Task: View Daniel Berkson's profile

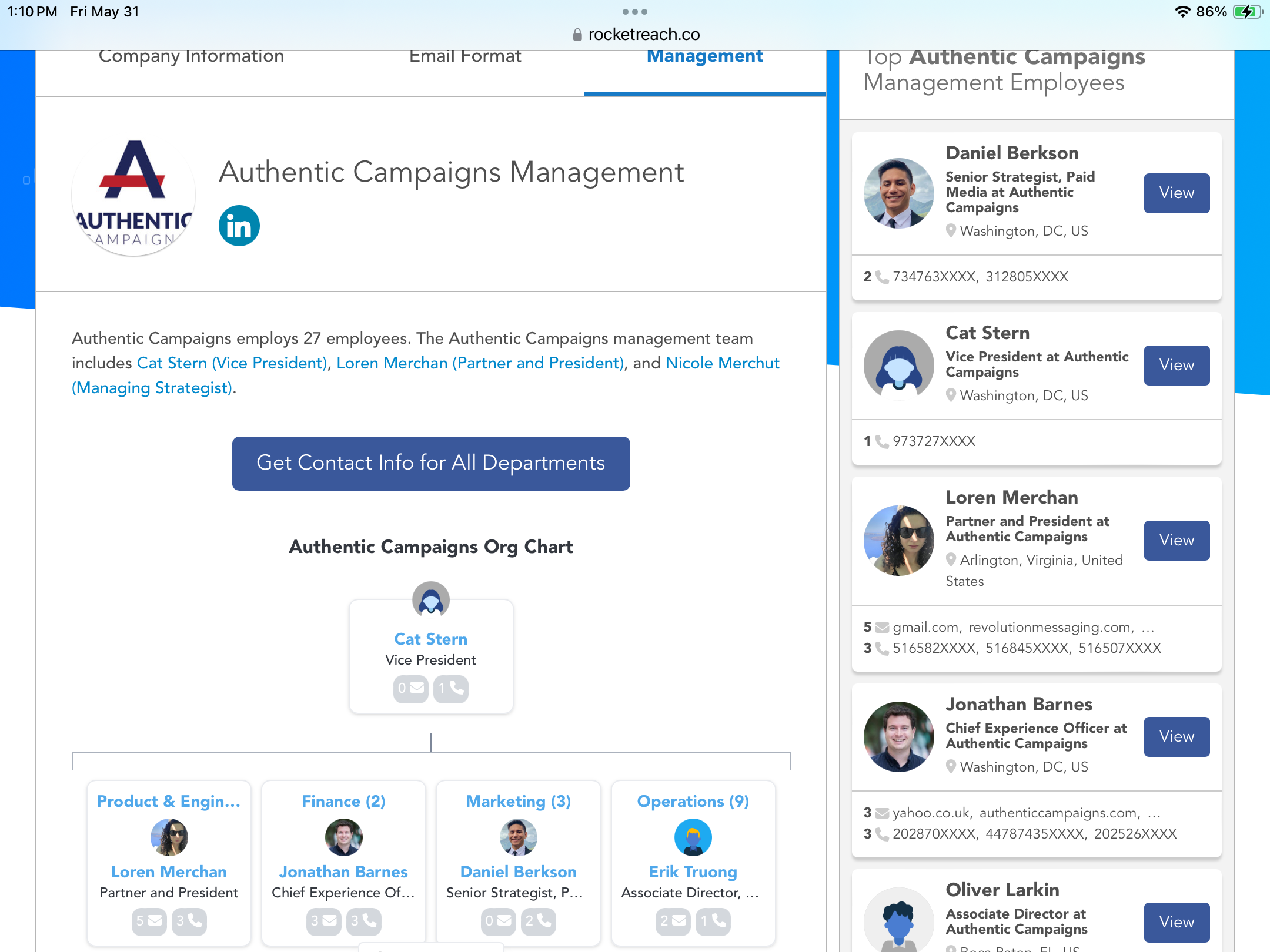Action: tap(1177, 193)
